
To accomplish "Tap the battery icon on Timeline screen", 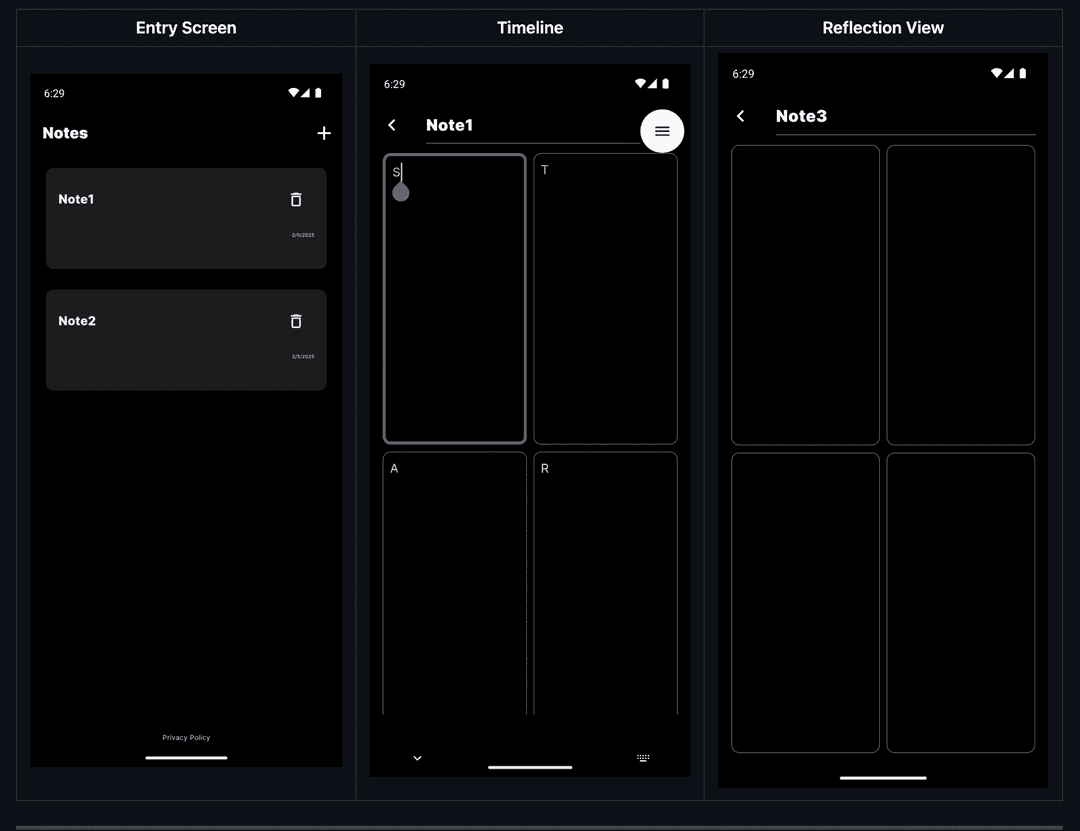I will pos(665,83).
